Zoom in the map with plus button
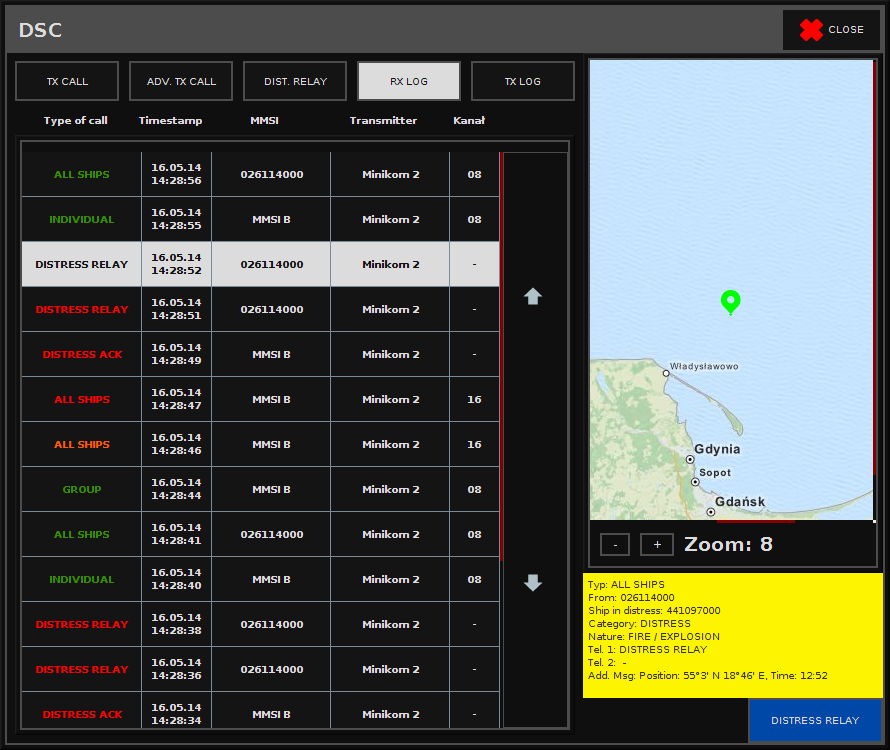This screenshot has width=890, height=750. pos(657,544)
